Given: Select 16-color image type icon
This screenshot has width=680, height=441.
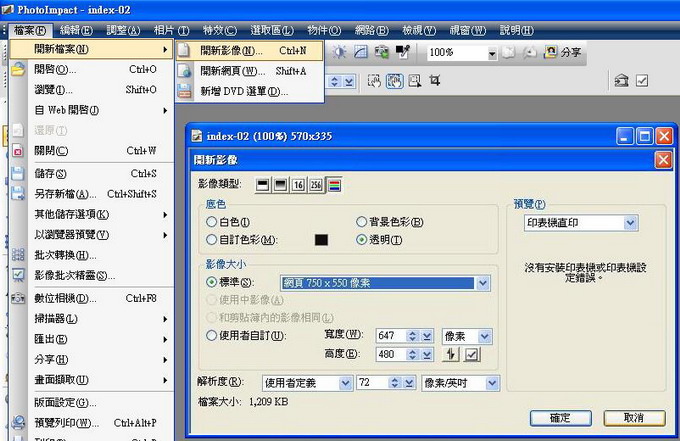Looking at the screenshot, I should 298,185.
